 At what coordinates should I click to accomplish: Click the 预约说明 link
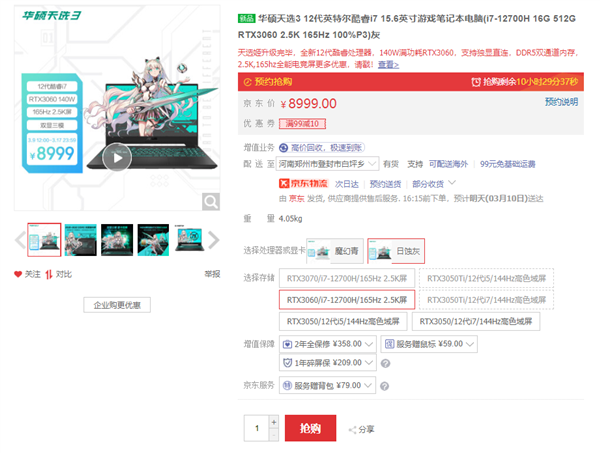pos(561,102)
